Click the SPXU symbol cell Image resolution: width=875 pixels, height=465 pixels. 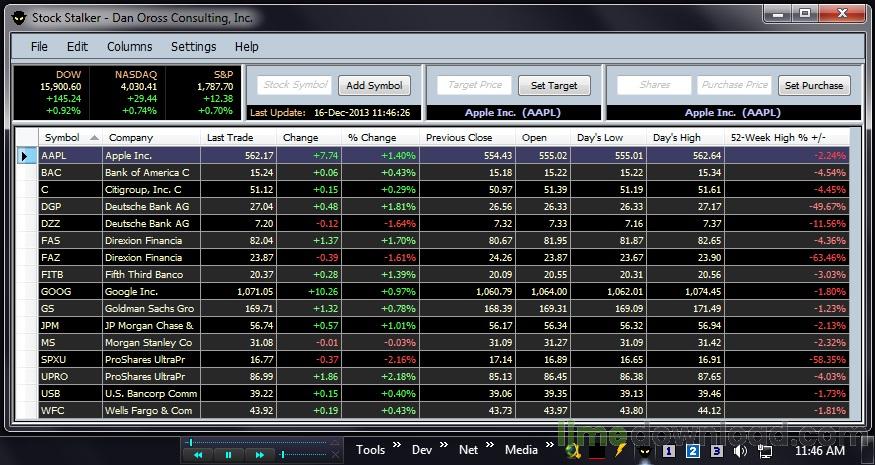pos(70,359)
